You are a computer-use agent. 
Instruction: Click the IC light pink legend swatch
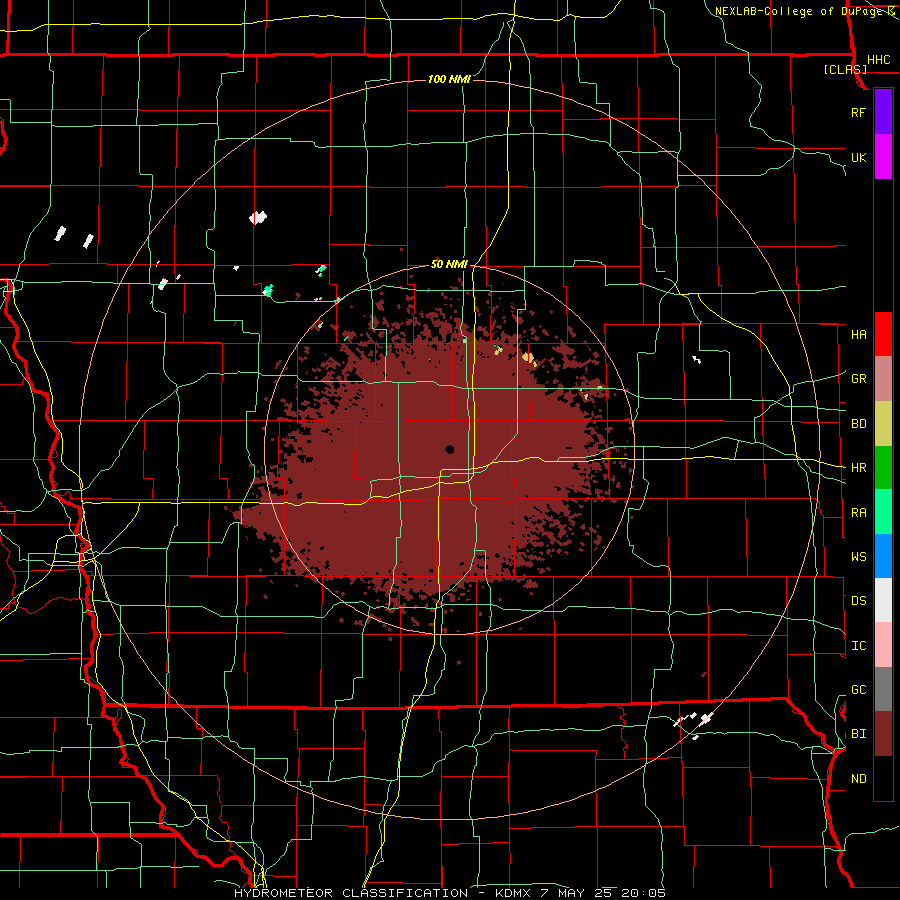[883, 645]
